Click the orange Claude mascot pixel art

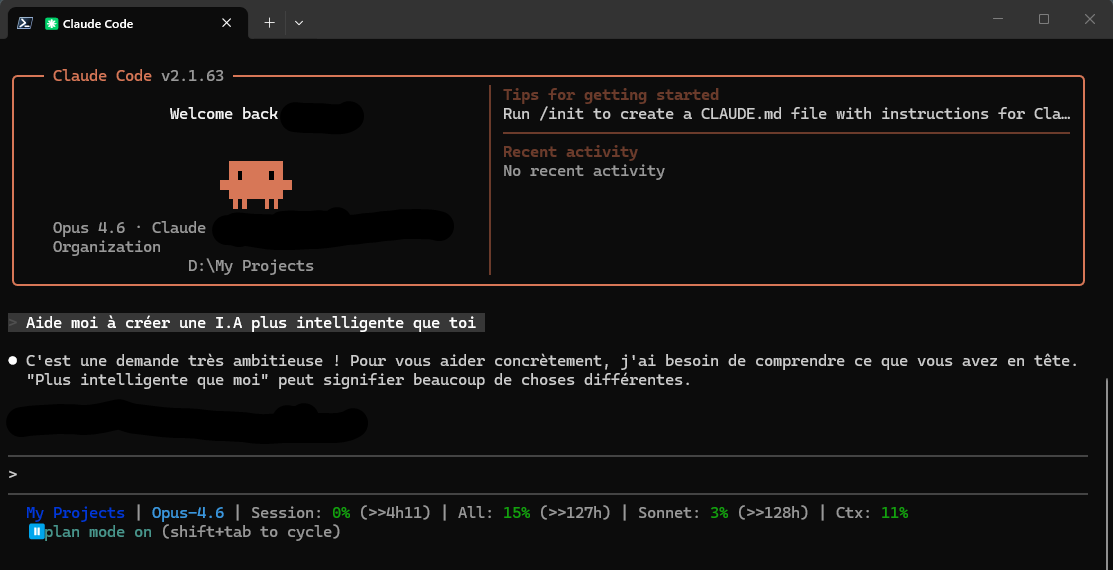point(255,184)
